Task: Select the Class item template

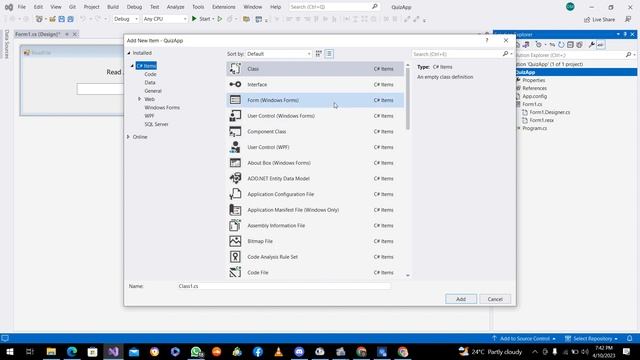Action: 315,69
